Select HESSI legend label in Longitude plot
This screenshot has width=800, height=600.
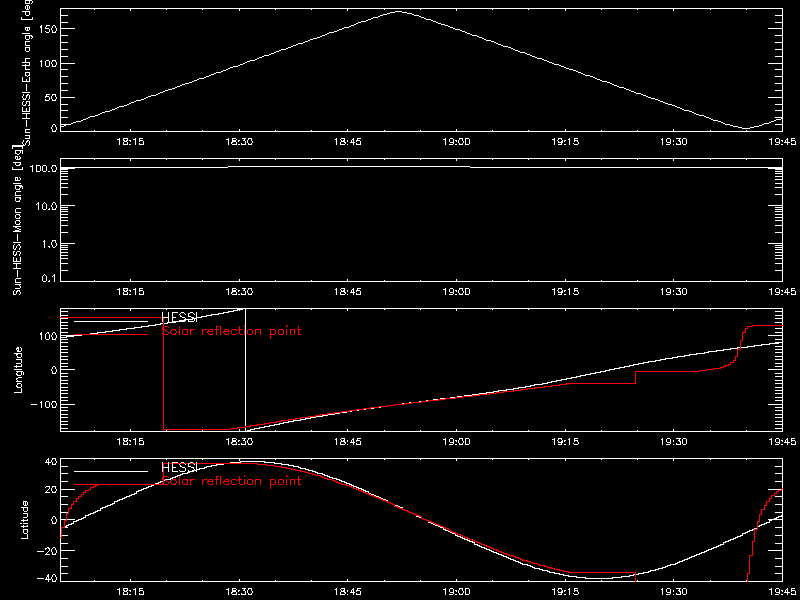click(179, 317)
